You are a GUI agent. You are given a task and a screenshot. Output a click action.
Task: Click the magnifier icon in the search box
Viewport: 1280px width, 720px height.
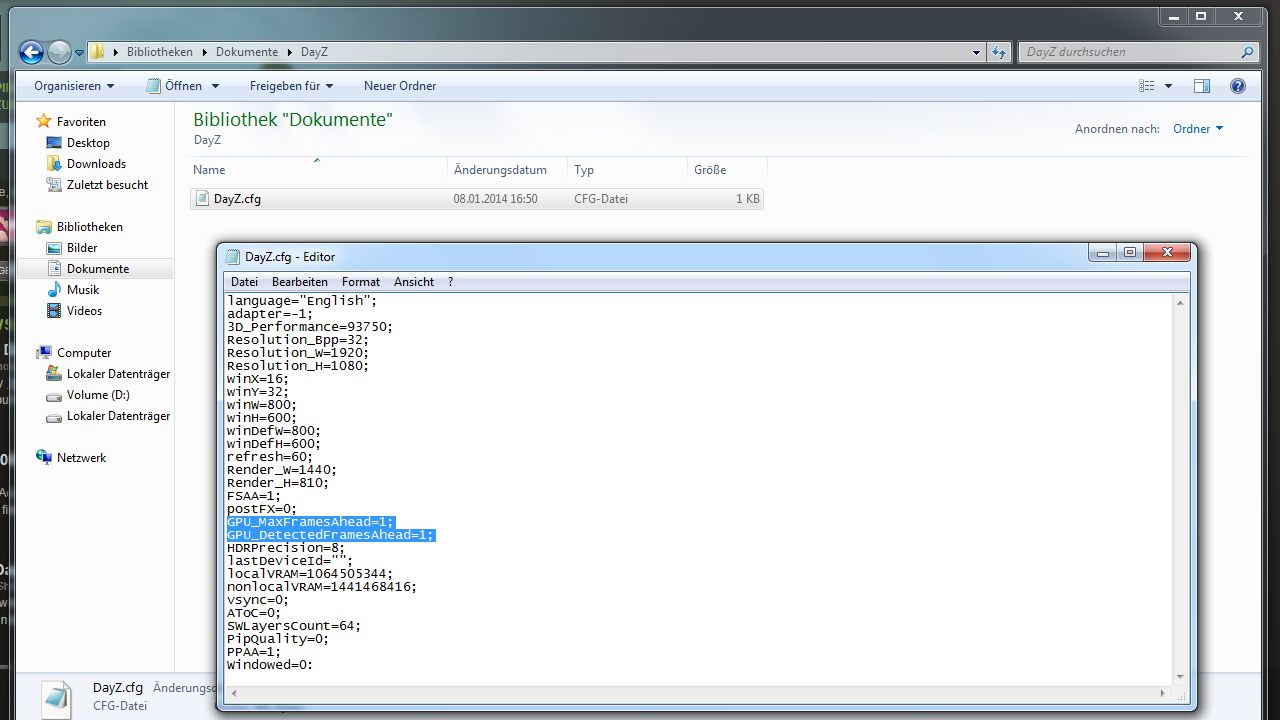[1247, 52]
